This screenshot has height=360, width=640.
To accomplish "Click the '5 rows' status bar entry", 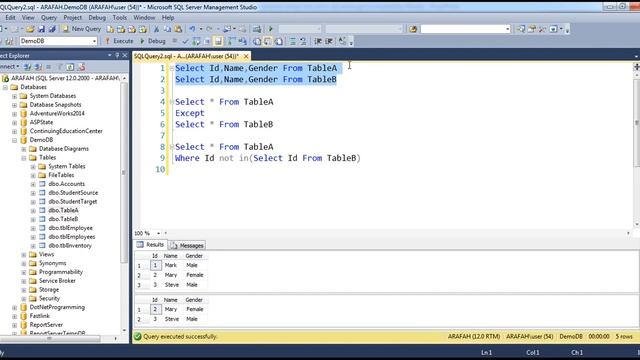I will click(x=624, y=337).
